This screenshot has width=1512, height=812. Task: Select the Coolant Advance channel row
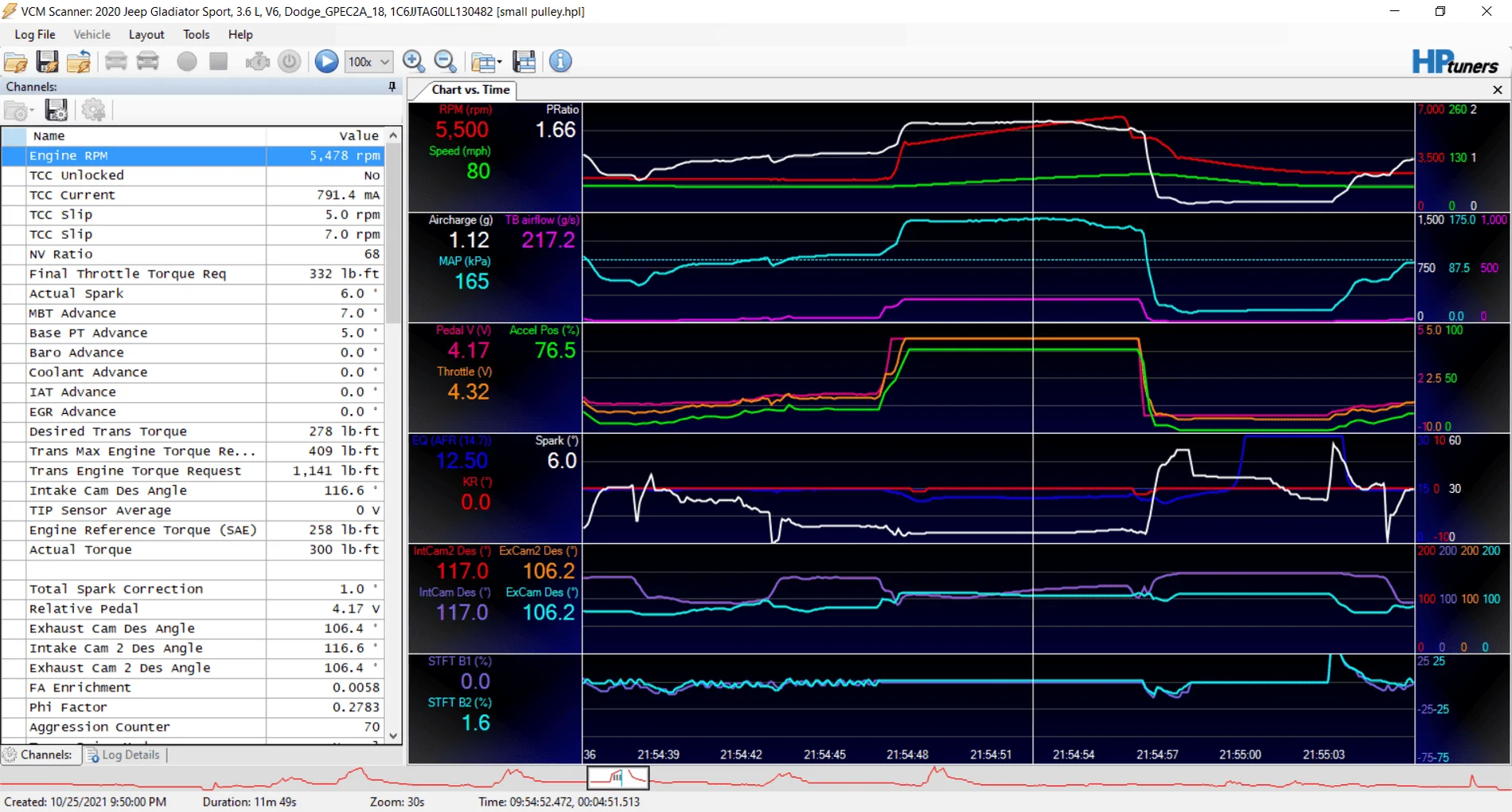[x=193, y=373]
